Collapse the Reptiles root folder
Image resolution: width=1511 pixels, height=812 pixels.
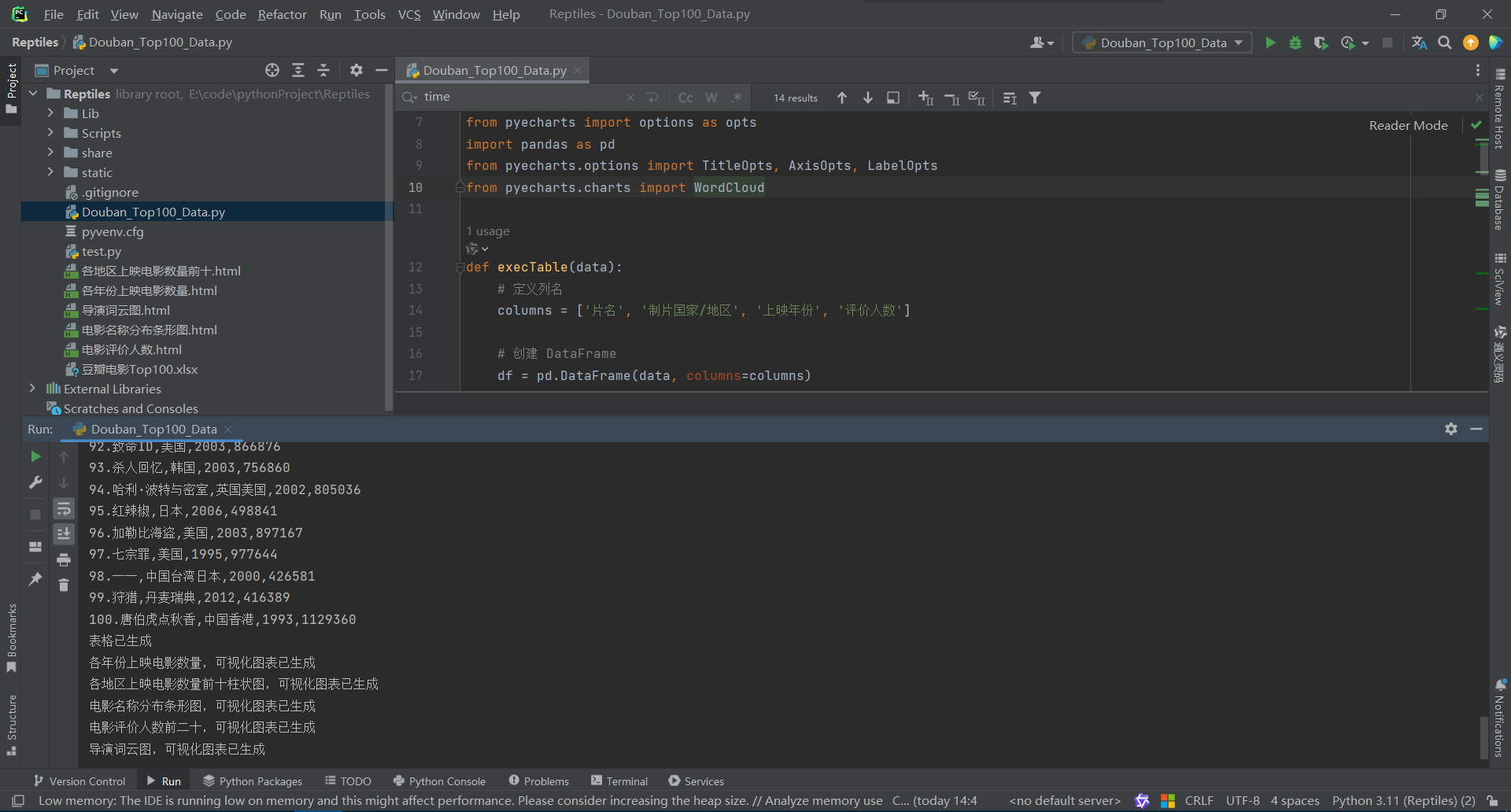point(33,94)
